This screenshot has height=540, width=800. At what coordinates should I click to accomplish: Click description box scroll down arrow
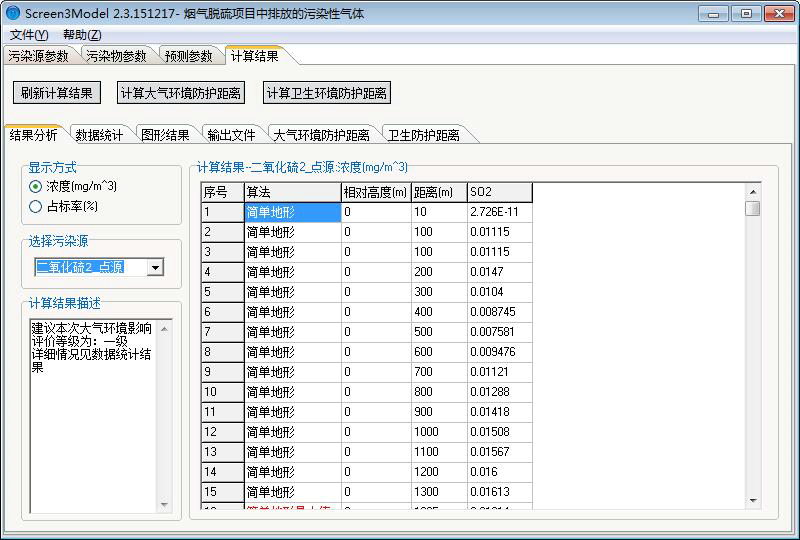coord(164,504)
